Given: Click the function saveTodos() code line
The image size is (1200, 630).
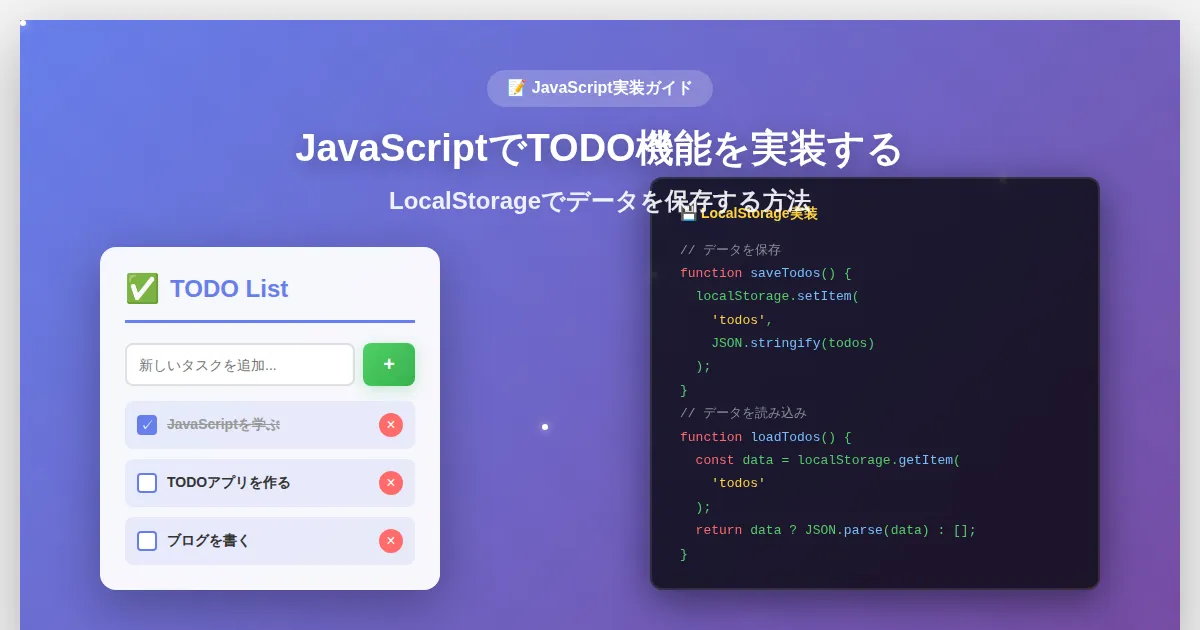Looking at the screenshot, I should coord(765,274).
